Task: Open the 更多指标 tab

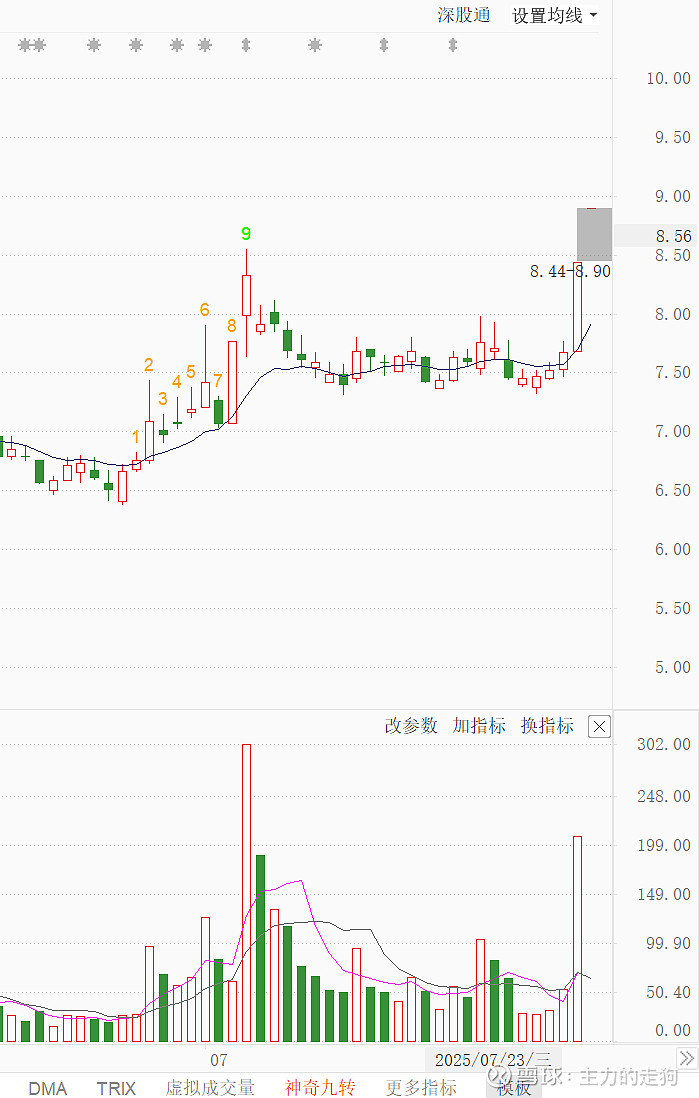Action: tap(421, 1087)
